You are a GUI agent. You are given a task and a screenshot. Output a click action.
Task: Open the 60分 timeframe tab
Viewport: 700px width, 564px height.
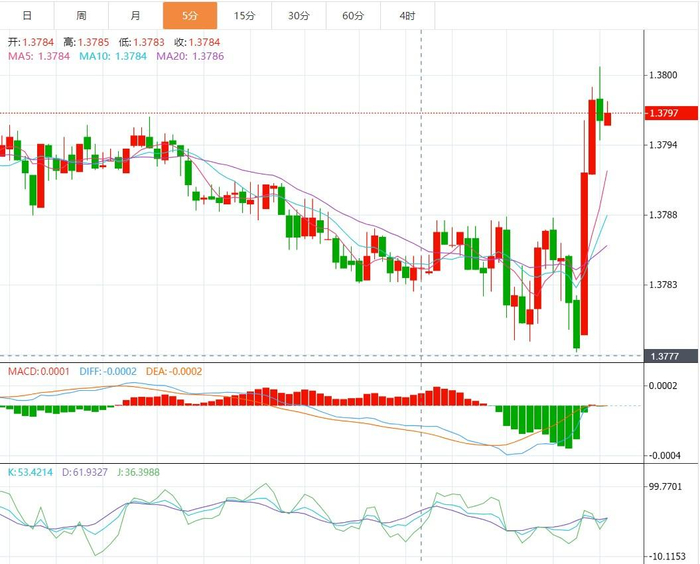[x=354, y=16]
